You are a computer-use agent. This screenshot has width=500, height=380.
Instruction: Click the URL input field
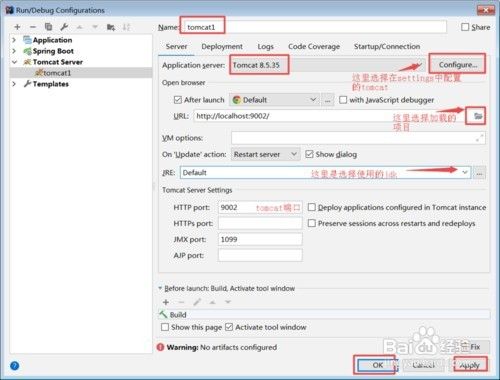330,116
